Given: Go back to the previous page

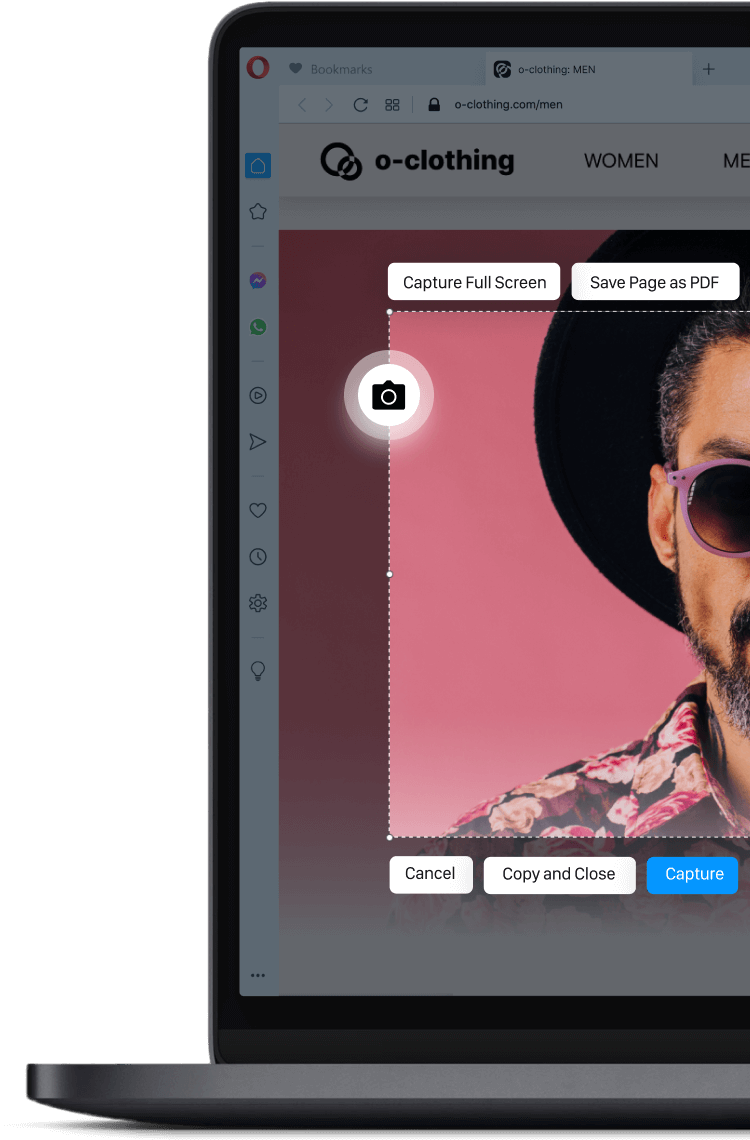Looking at the screenshot, I should [302, 105].
